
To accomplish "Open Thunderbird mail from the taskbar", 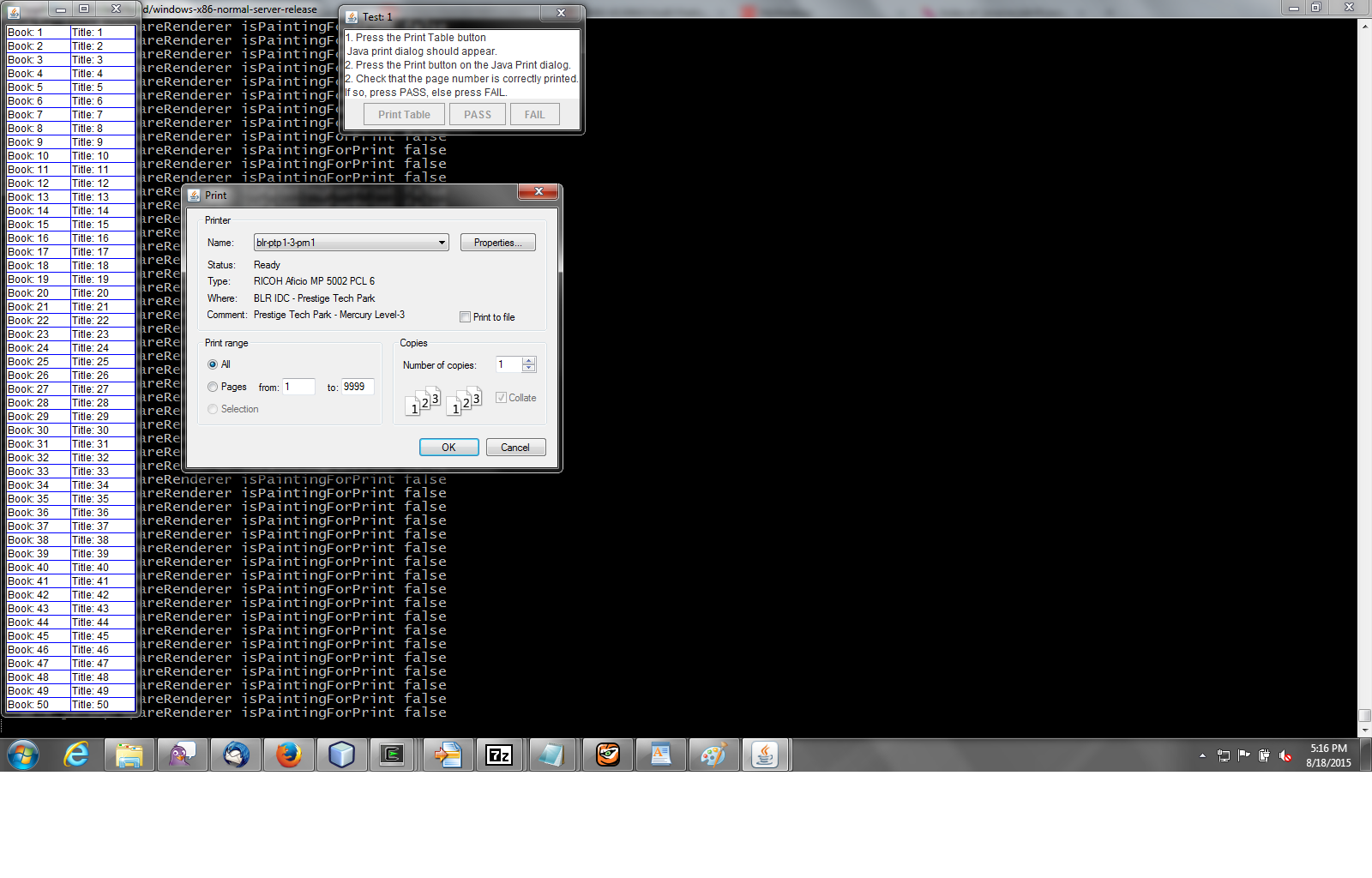I will (236, 755).
